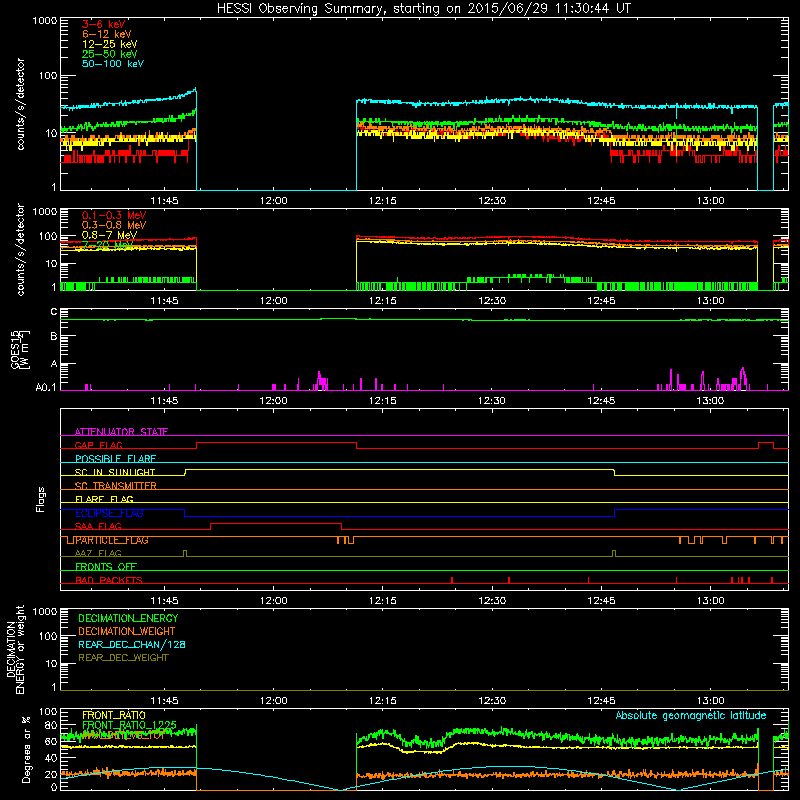Click the yellow 0.8-7 MeV legend label

[109, 235]
